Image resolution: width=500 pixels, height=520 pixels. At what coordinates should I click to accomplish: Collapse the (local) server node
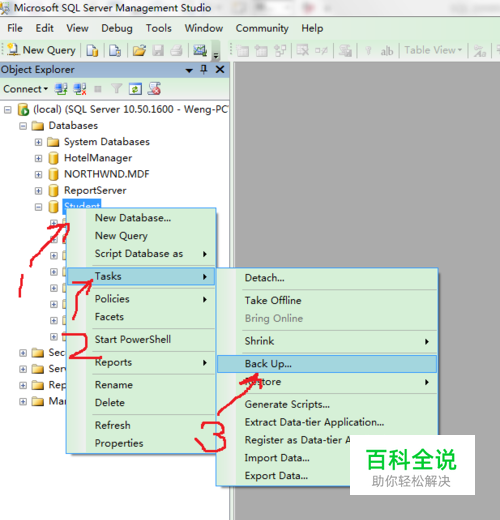[8, 109]
